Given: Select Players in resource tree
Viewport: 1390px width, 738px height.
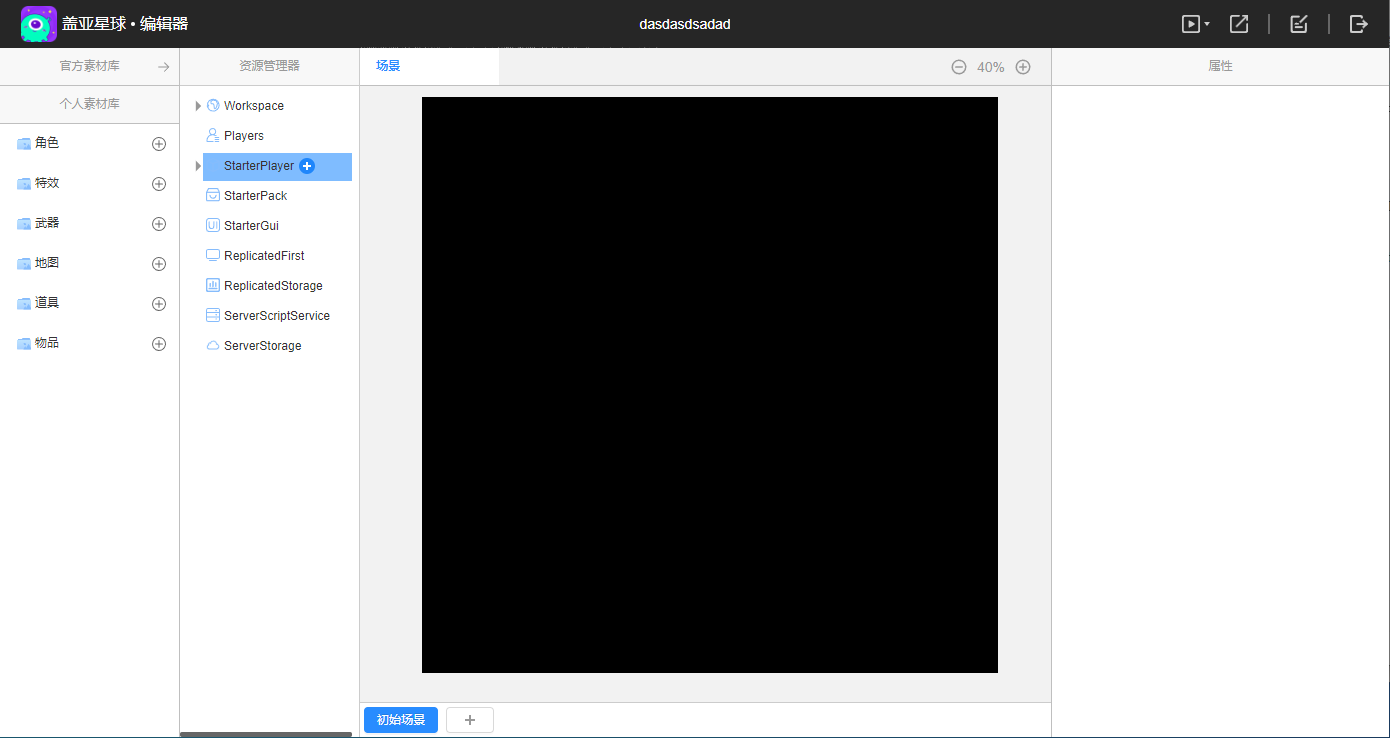Looking at the screenshot, I should pos(244,136).
